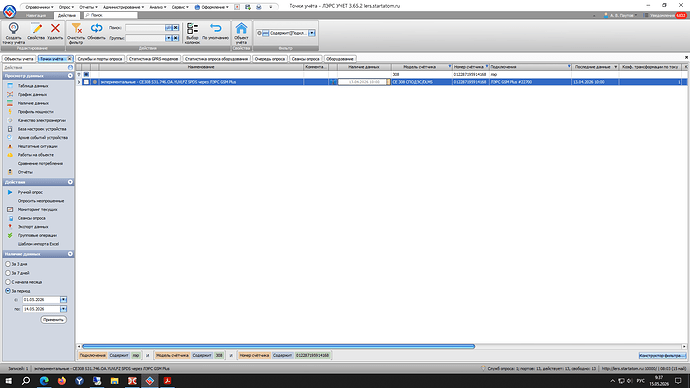690x388 pixels.
Task: Switch to Службы и порты опроса tab
Action: point(99,59)
